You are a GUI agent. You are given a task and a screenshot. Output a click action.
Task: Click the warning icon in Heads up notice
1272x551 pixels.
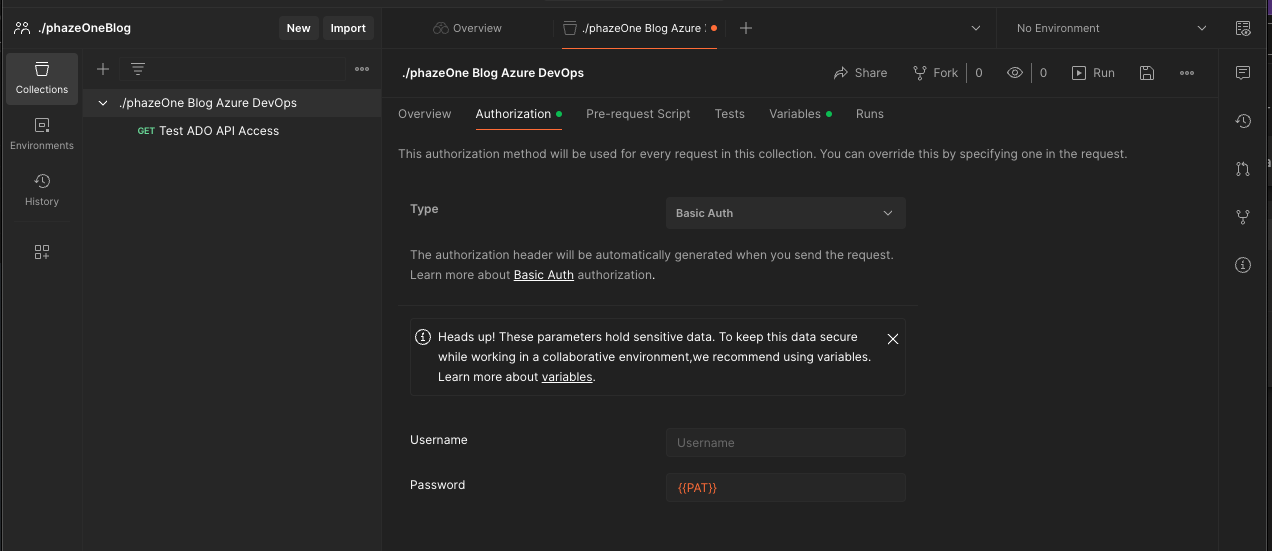pos(423,337)
